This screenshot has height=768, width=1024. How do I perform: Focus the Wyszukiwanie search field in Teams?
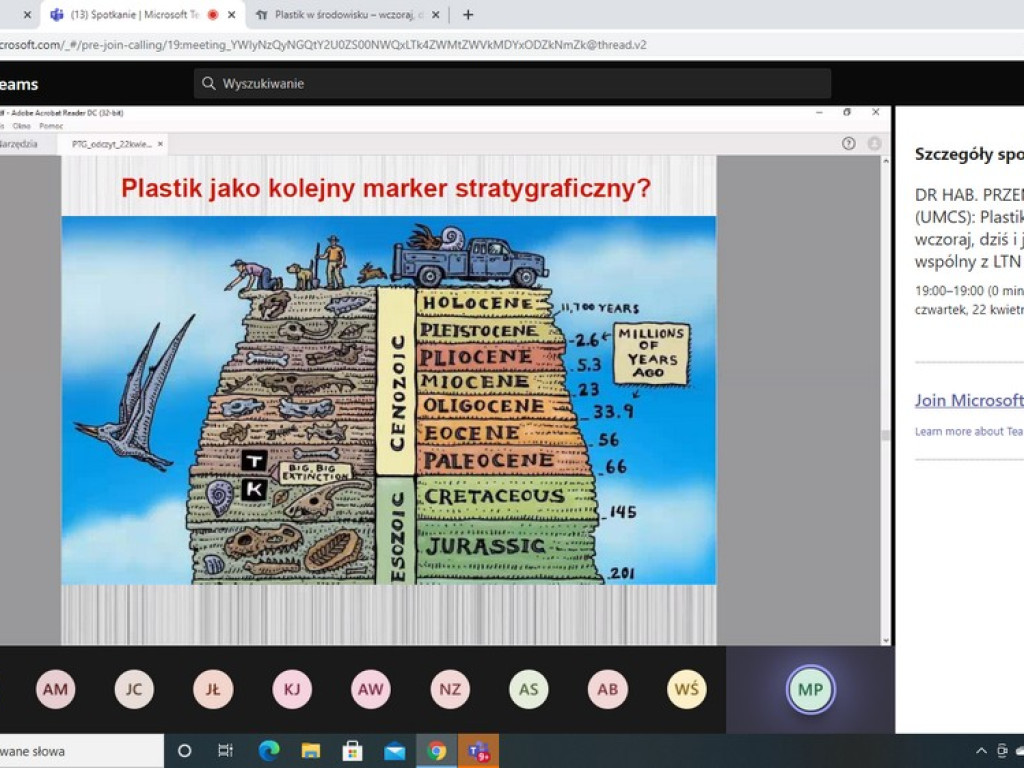(512, 84)
